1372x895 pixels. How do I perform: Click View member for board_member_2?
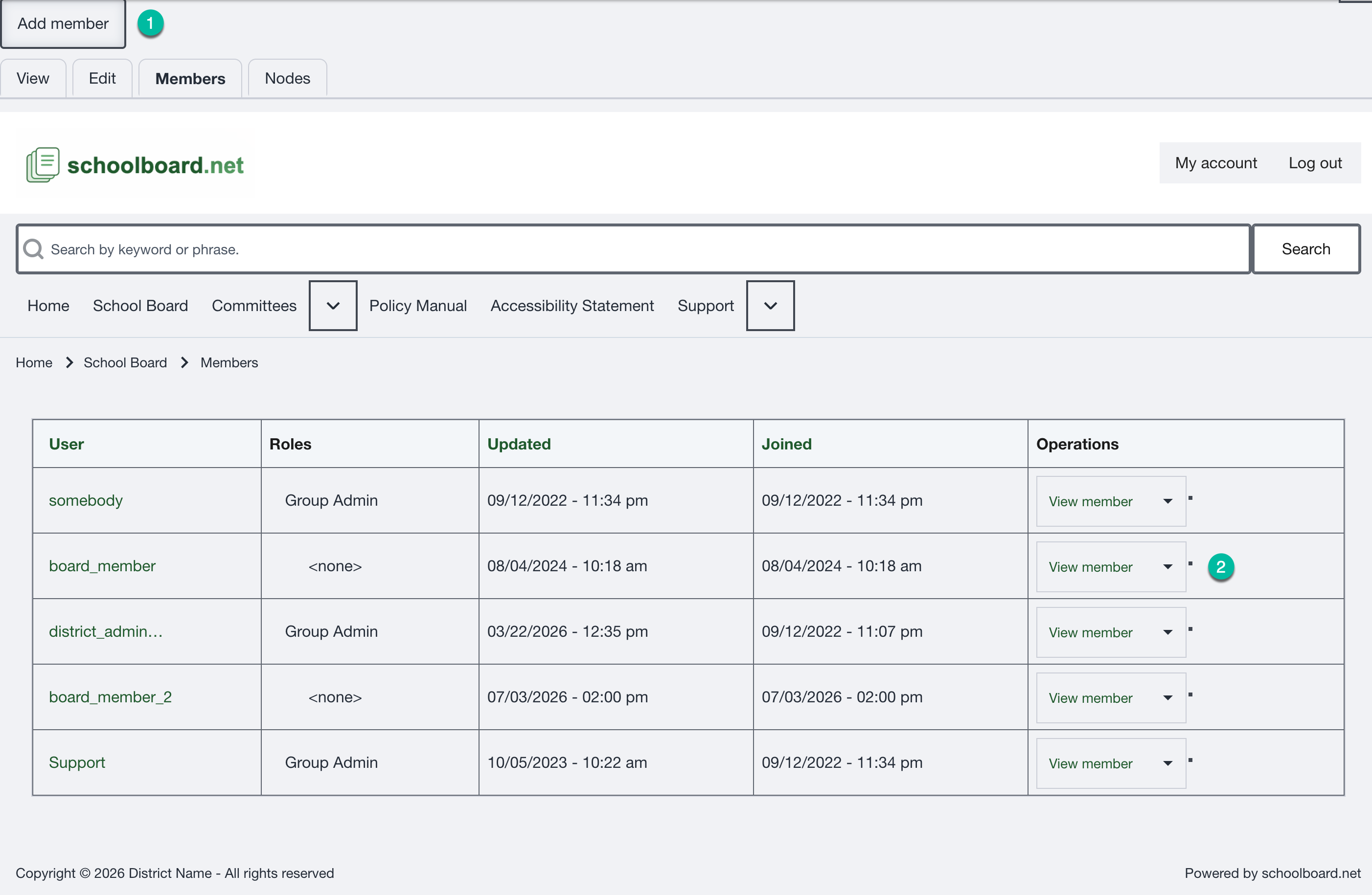(1090, 698)
